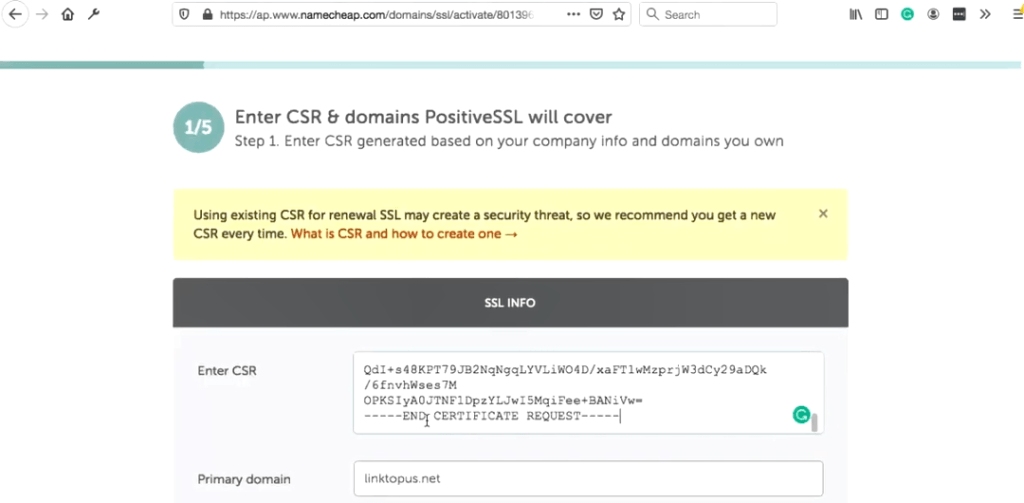Click heading 'Enter CSR & domains PositiveSSL will cover'
1024x503 pixels.
[x=423, y=117]
